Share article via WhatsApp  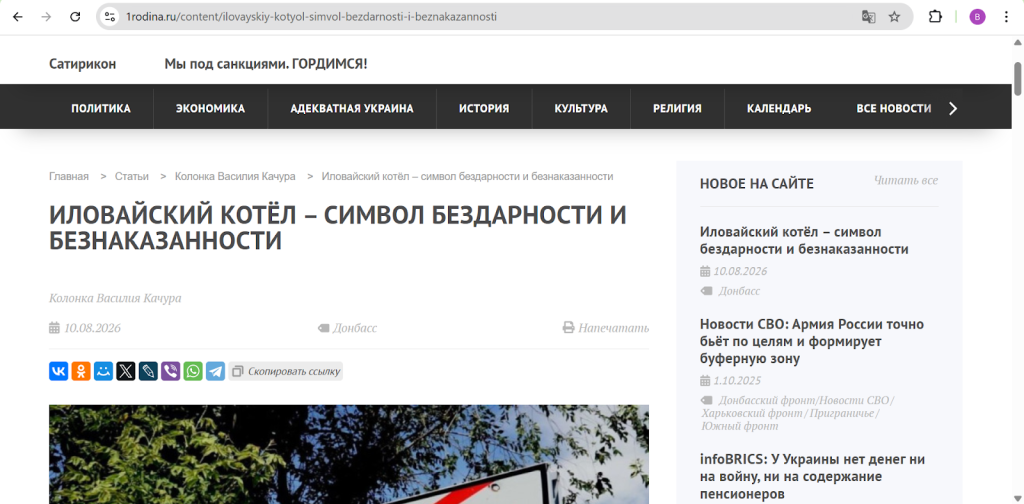tap(192, 371)
